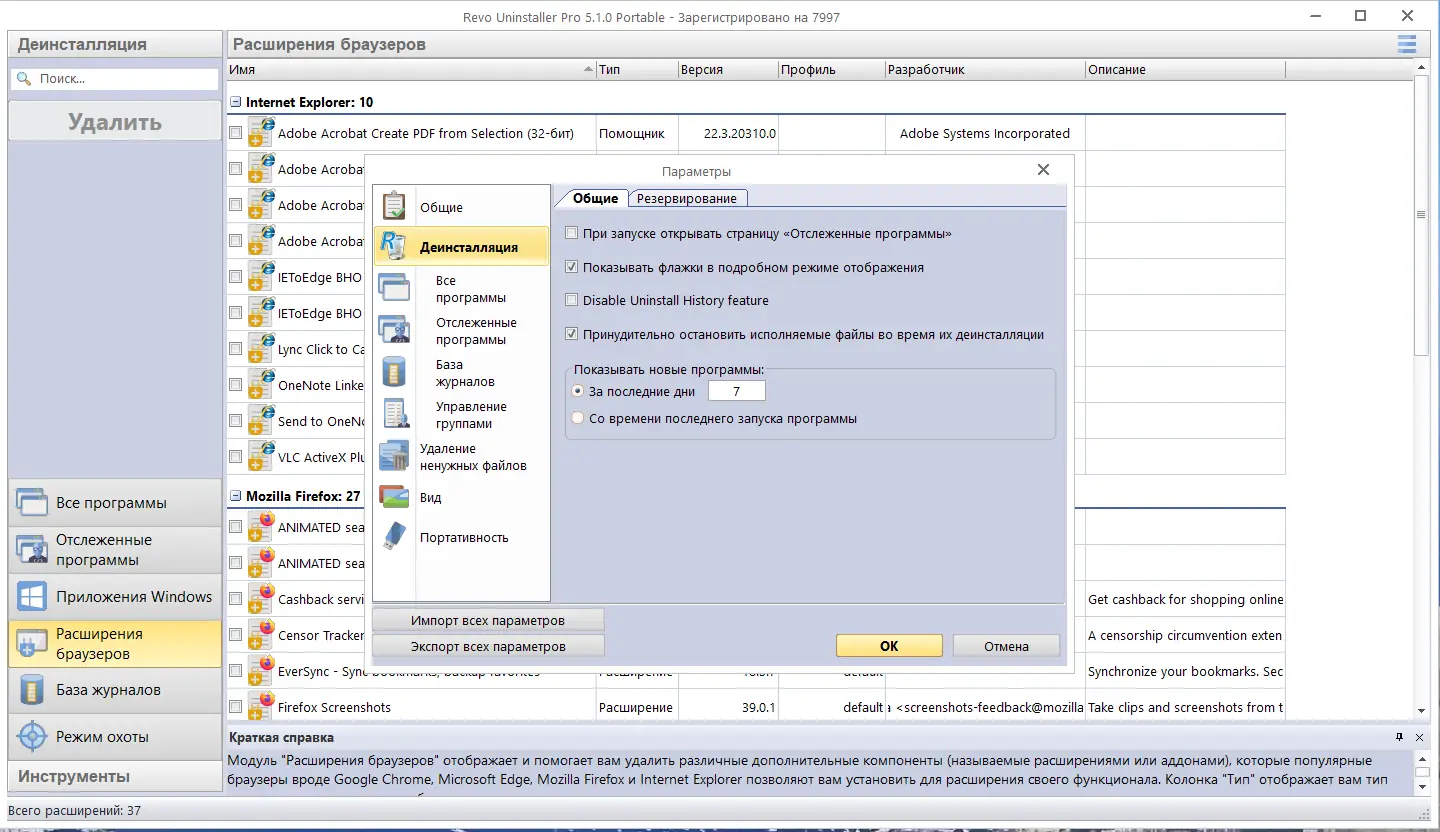1440x832 pixels.
Task: Tick the checkbox for Lync Click to Call
Action: point(235,349)
